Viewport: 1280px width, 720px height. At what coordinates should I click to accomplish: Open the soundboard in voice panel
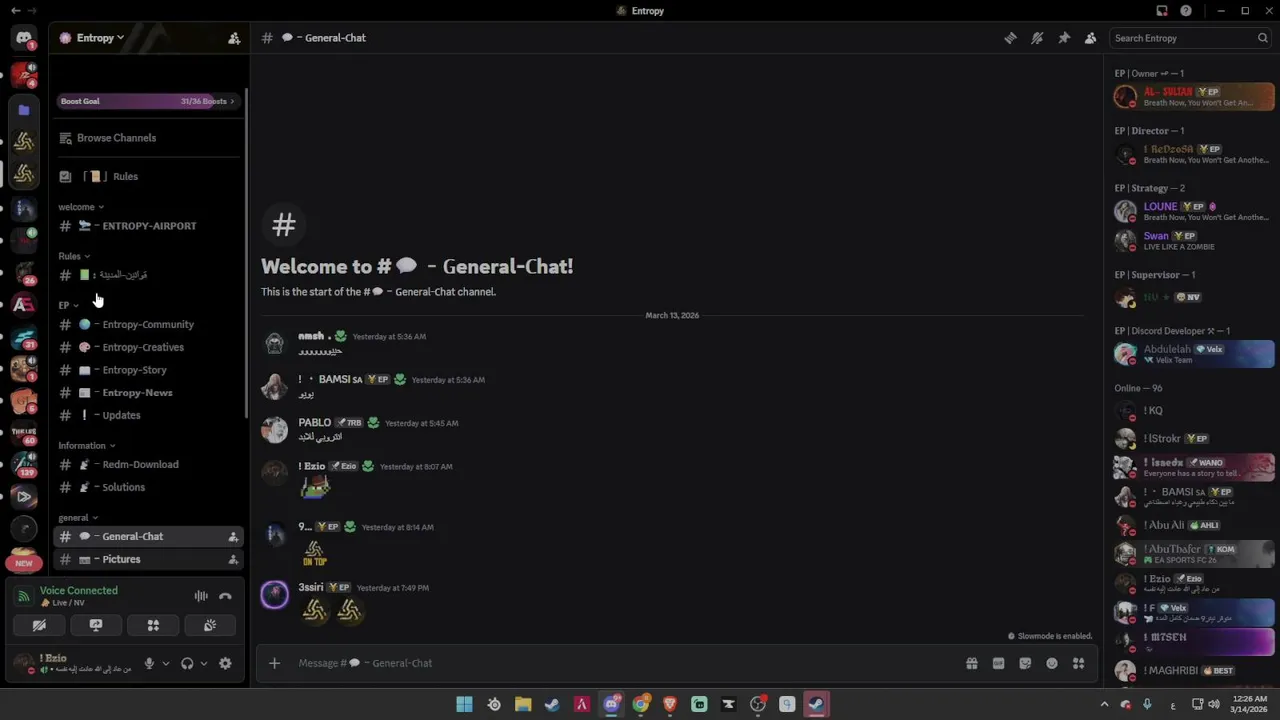pos(210,625)
